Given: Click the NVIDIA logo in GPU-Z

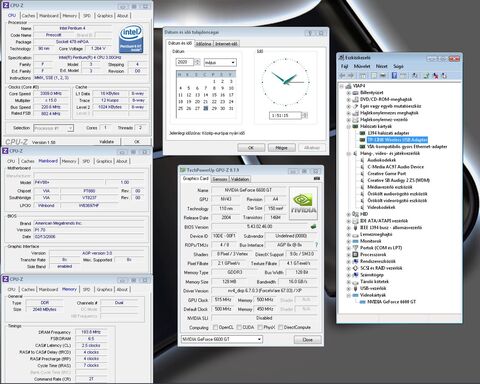Looking at the screenshot, I should coord(303,203).
